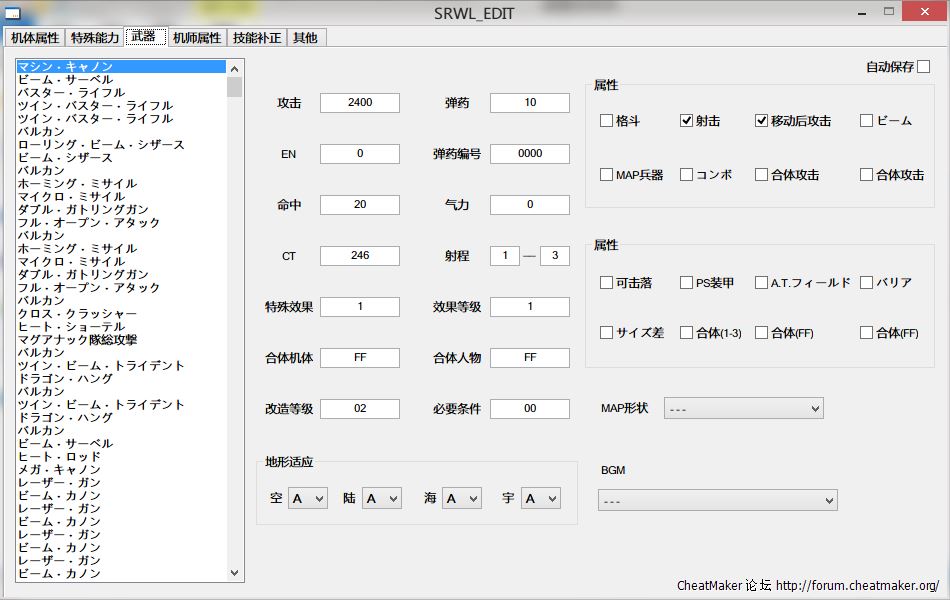Uncheck the 射击 attribute checkbox
This screenshot has height=600, width=950.
pyautogui.click(x=686, y=121)
